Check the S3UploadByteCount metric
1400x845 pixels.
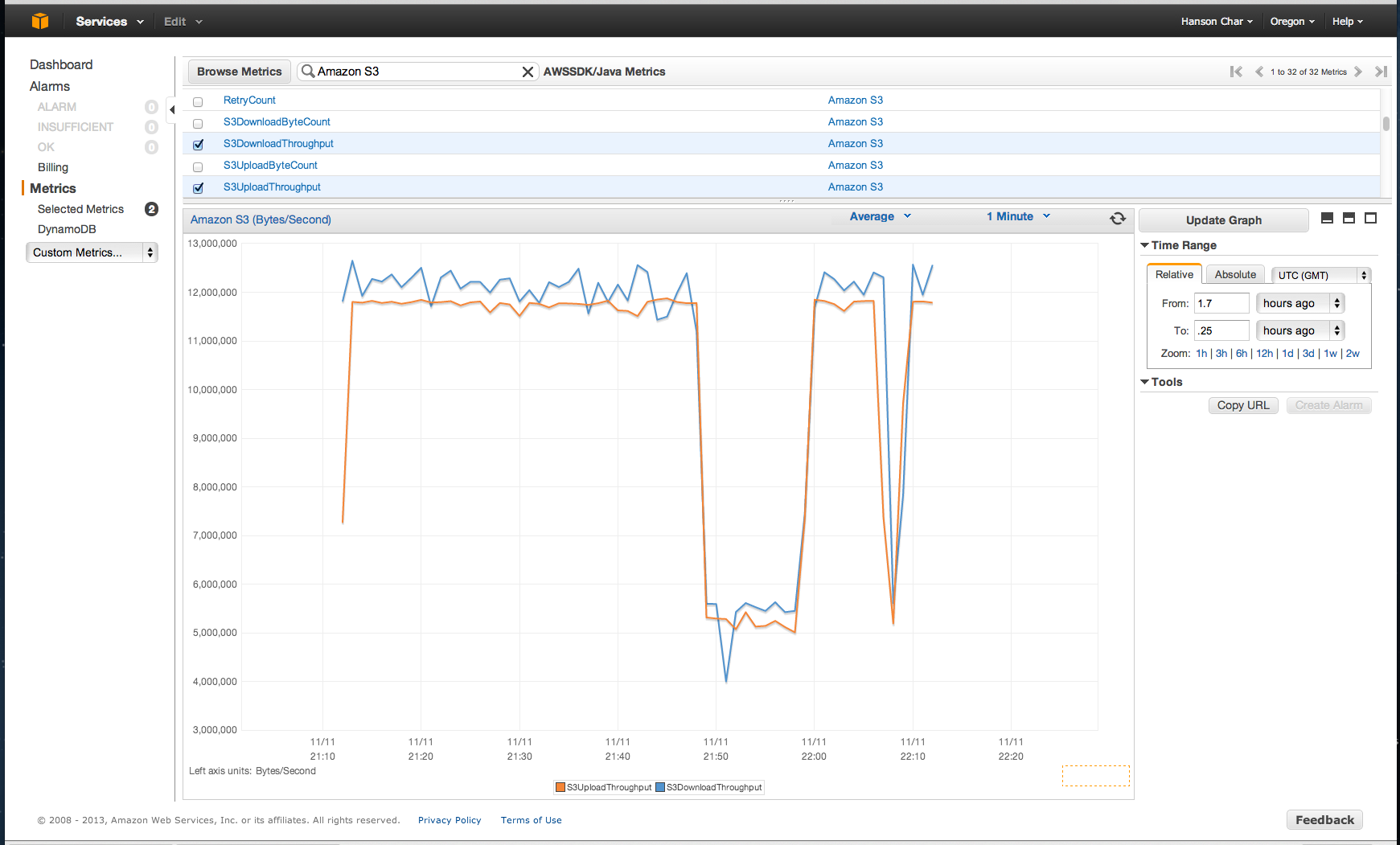point(198,166)
